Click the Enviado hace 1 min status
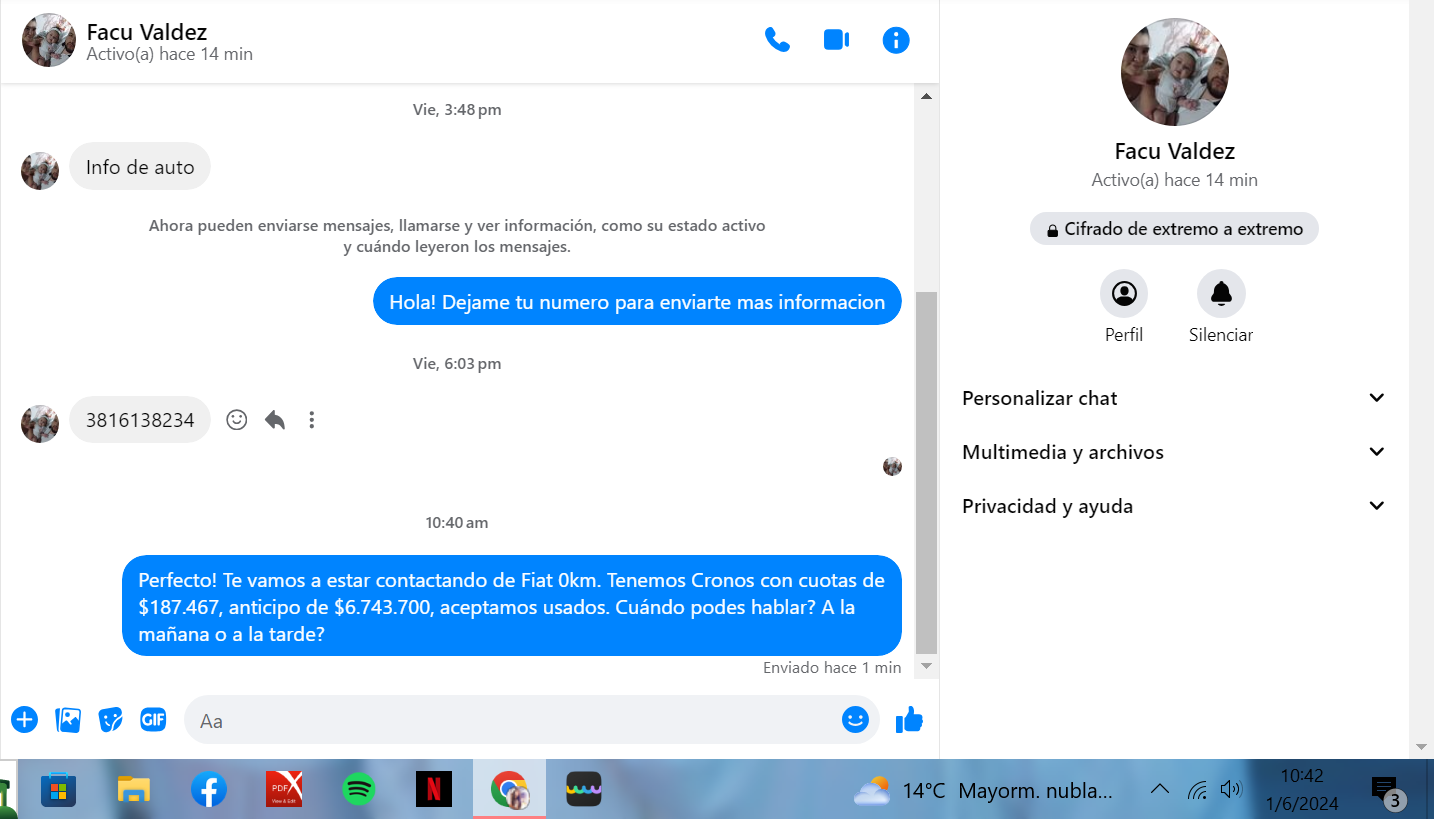The width and height of the screenshot is (1434, 819). (x=832, y=668)
